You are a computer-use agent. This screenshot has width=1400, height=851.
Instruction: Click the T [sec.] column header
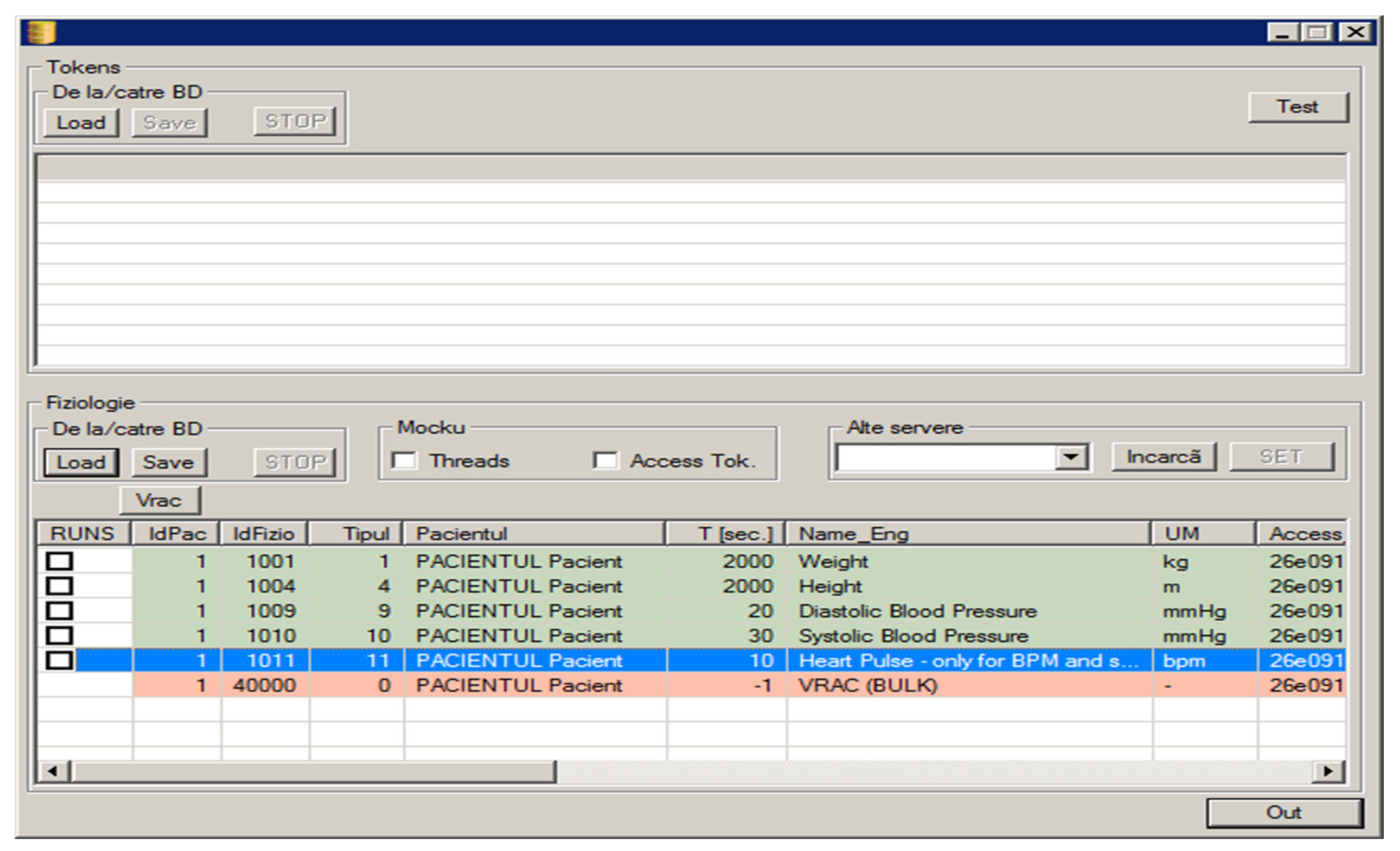(727, 534)
